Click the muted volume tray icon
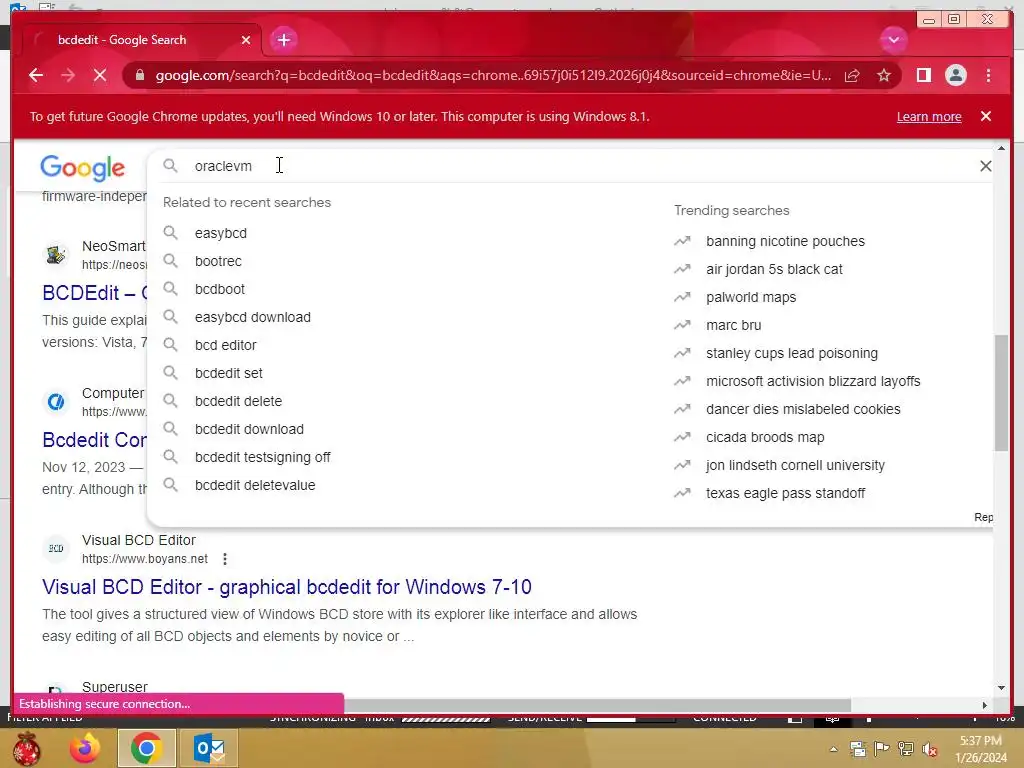Image resolution: width=1024 pixels, height=768 pixels. click(929, 750)
